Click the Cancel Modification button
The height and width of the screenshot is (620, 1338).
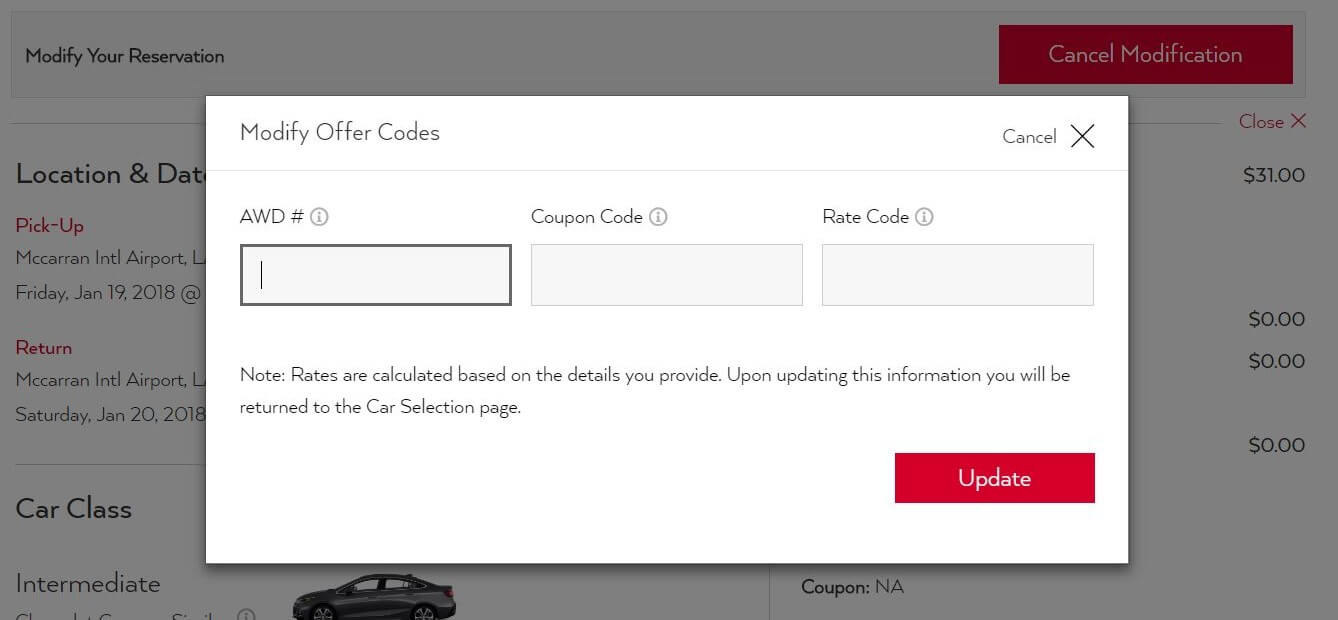point(1145,55)
